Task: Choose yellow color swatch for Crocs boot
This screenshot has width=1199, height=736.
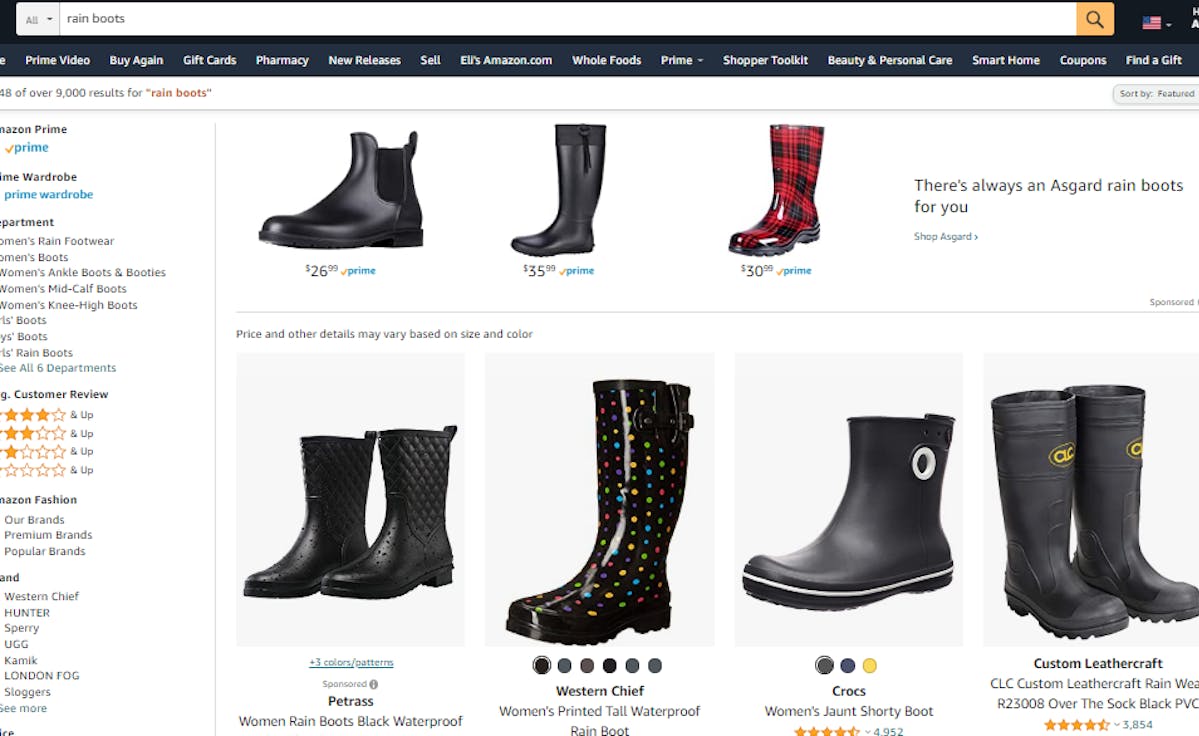Action: click(x=869, y=666)
